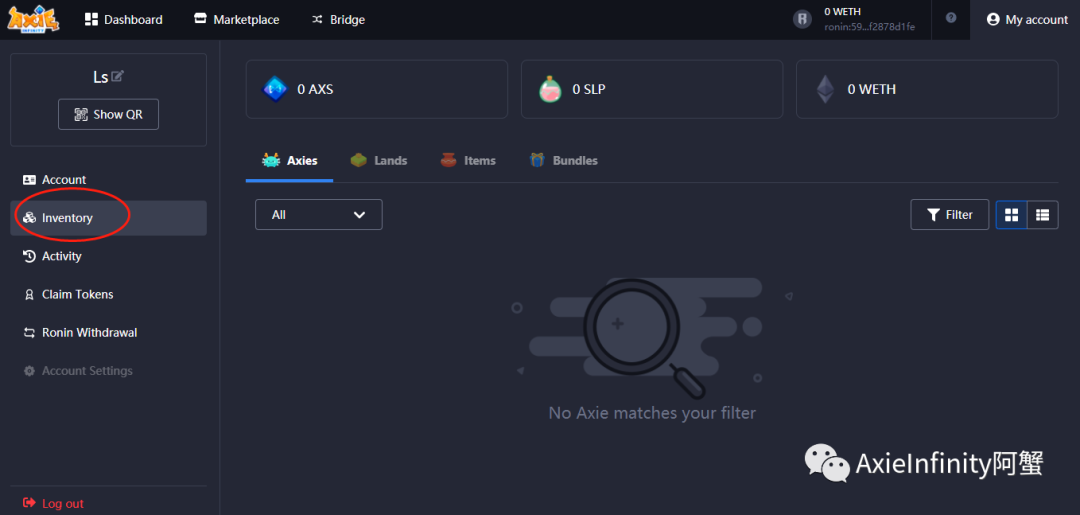Switch to the Lands tab
Image resolution: width=1080 pixels, height=515 pixels.
coord(378,160)
